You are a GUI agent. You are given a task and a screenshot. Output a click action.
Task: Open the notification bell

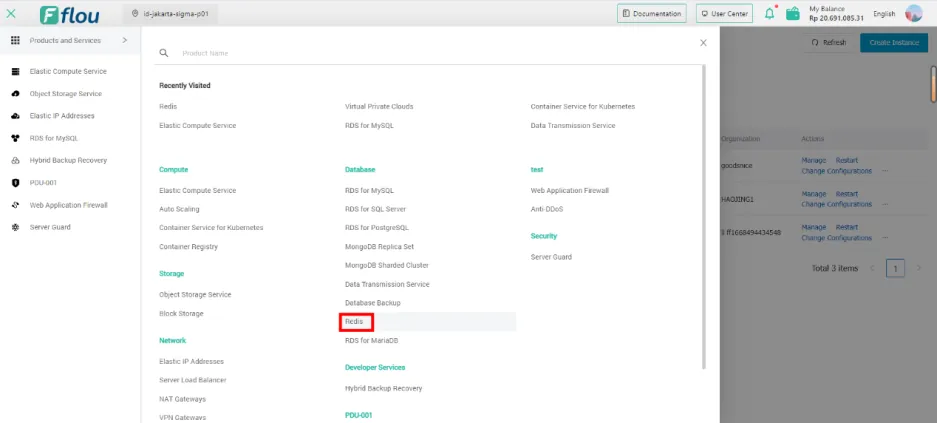pos(770,13)
